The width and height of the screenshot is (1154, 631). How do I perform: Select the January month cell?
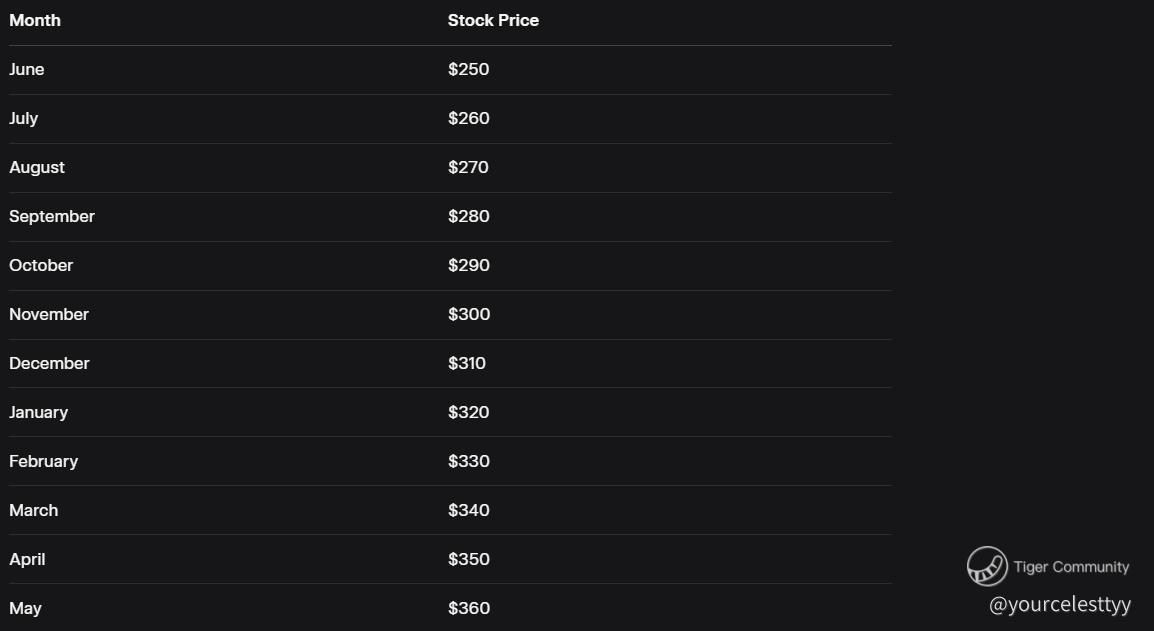point(39,412)
